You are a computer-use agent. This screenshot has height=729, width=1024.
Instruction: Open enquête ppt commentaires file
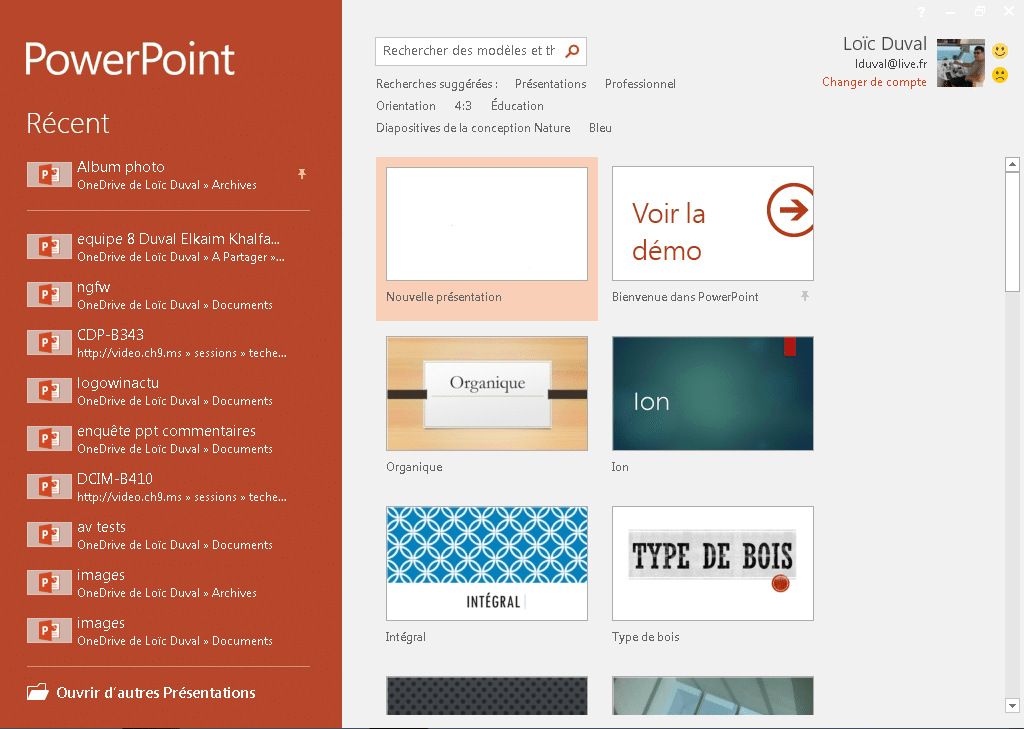168,439
